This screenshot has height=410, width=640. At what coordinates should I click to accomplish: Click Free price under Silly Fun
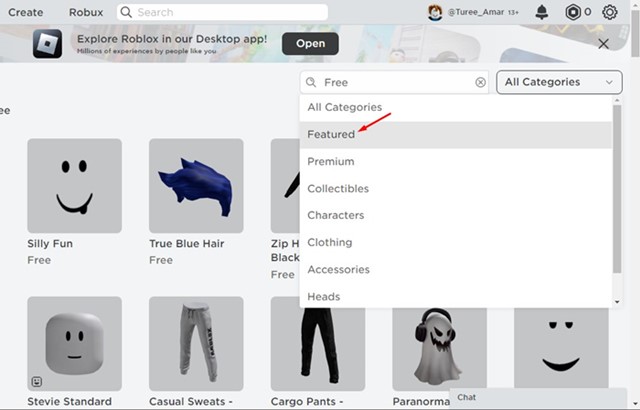(x=39, y=260)
